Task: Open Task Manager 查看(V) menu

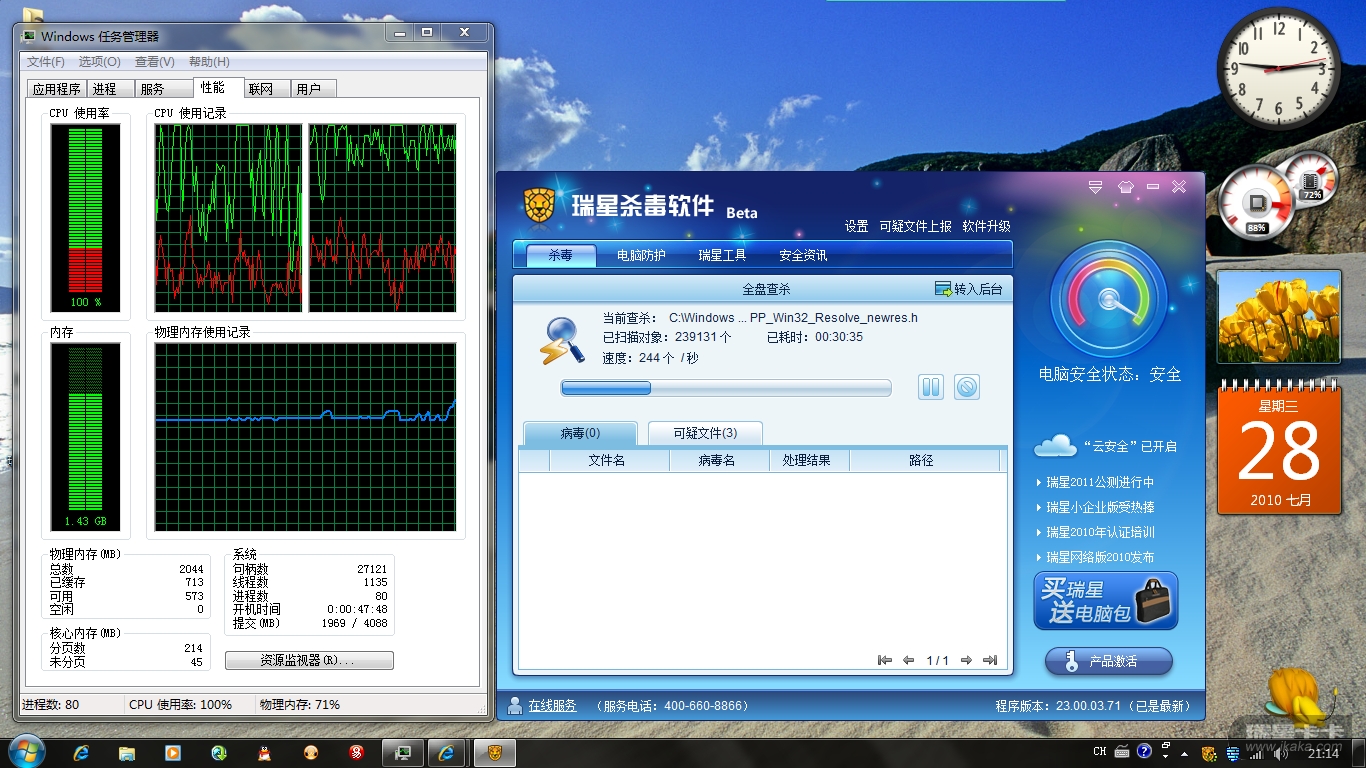Action: click(x=155, y=62)
